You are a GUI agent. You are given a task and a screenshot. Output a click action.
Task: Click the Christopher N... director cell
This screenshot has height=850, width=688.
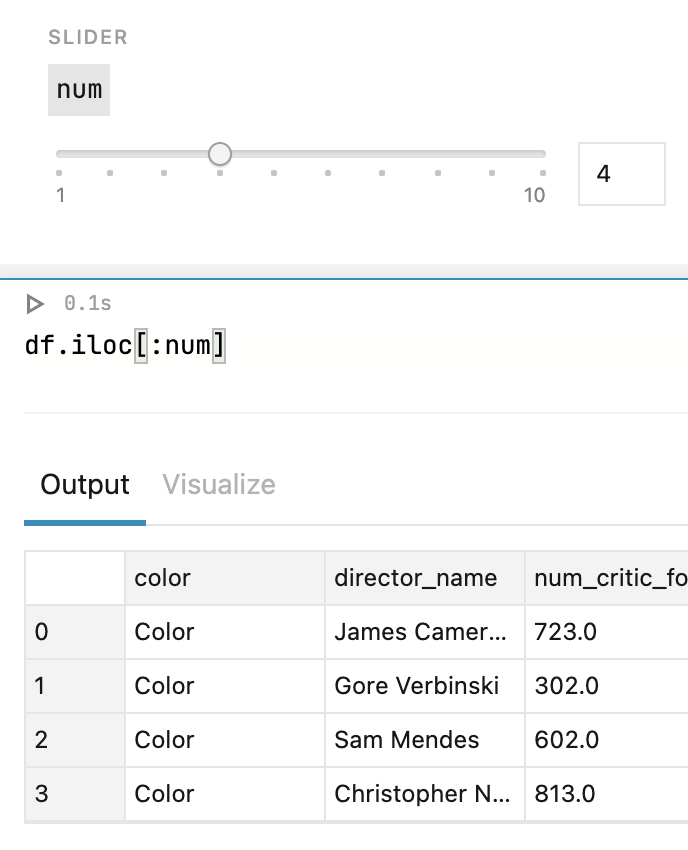(x=424, y=794)
